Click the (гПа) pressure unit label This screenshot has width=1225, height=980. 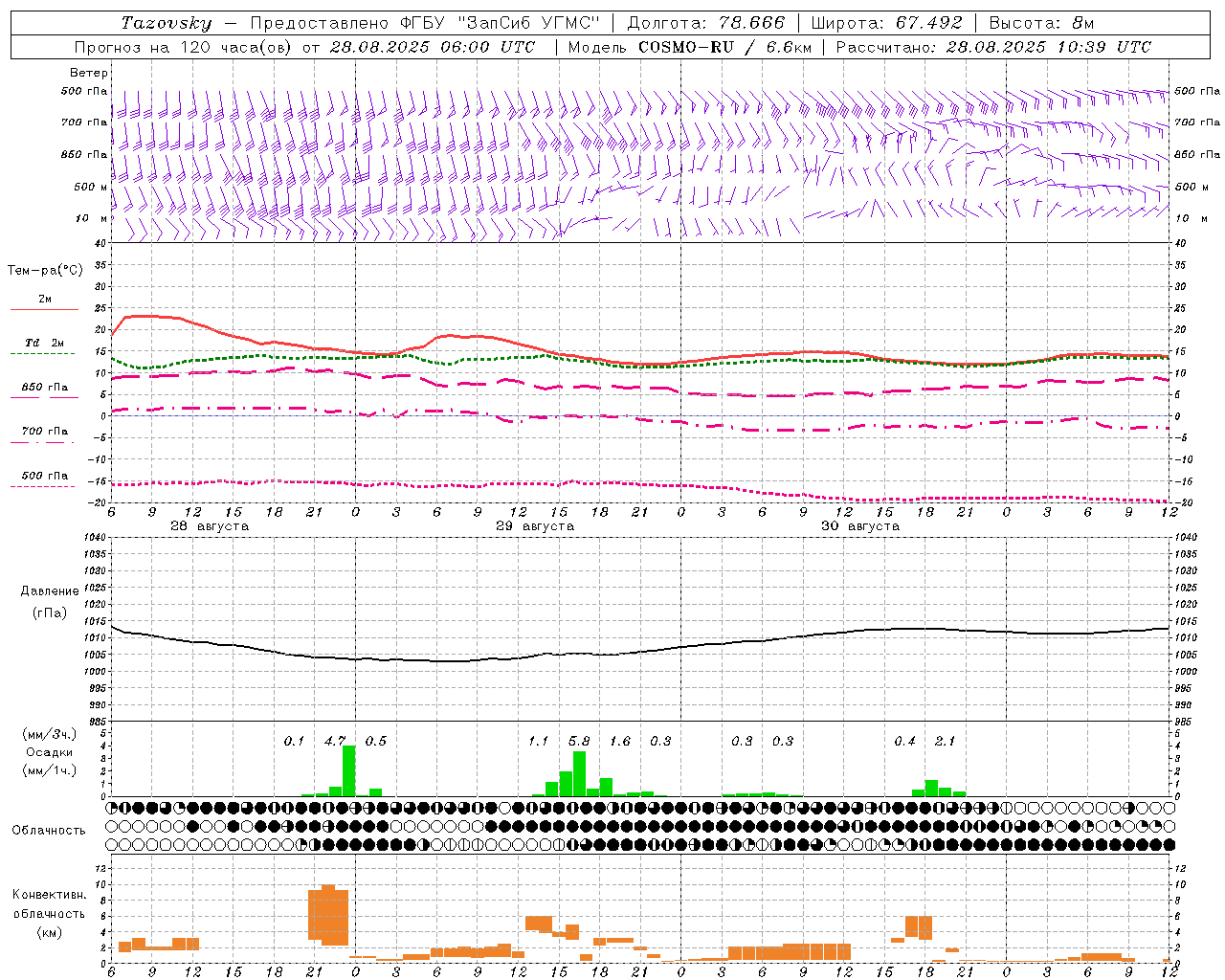point(50,612)
